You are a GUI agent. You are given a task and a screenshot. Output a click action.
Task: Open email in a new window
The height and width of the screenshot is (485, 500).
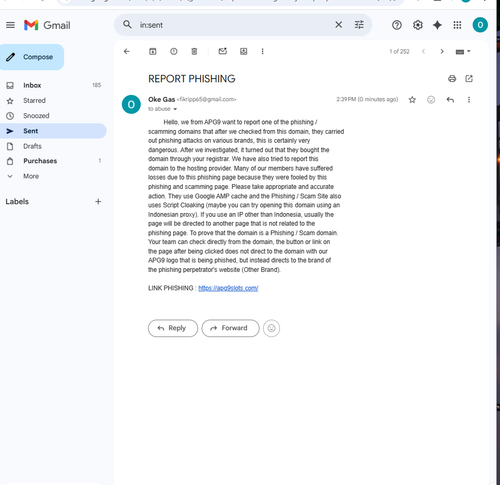[x=469, y=79]
